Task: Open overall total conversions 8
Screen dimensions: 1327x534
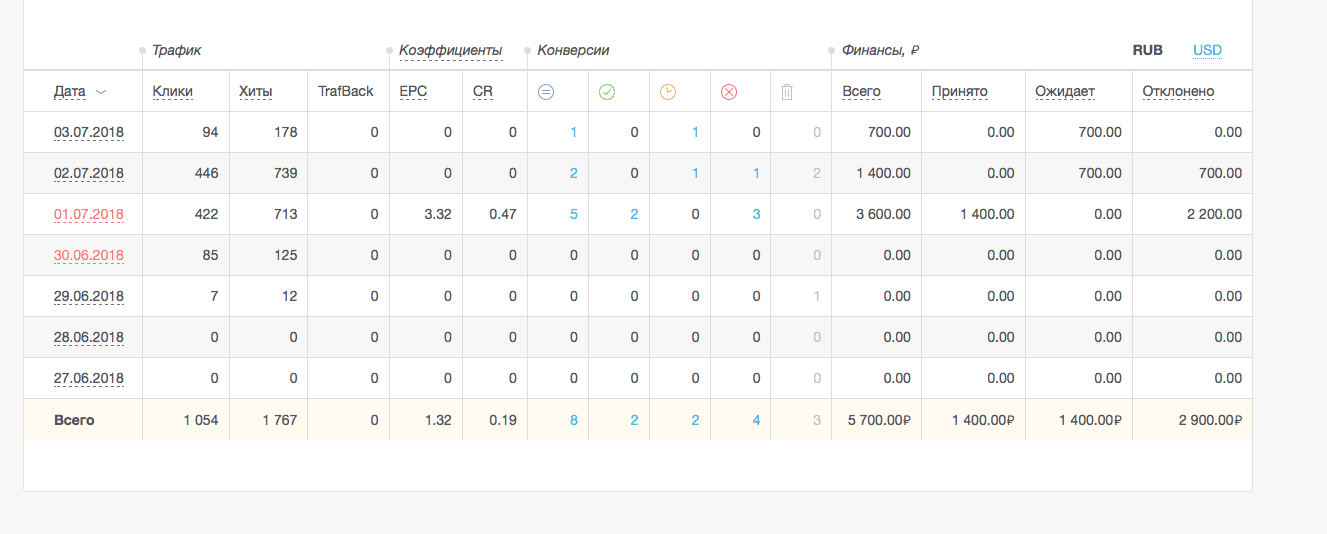Action: click(x=574, y=420)
